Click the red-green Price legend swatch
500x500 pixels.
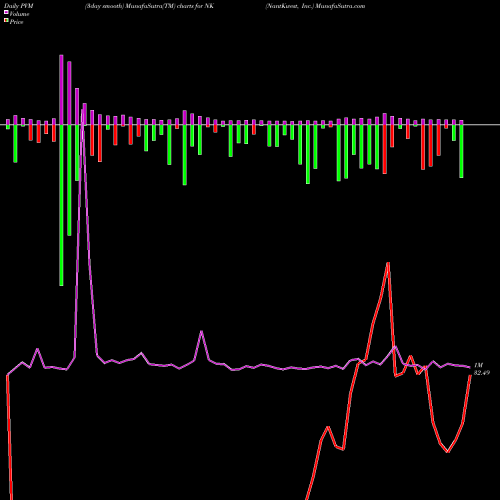coord(6,21)
